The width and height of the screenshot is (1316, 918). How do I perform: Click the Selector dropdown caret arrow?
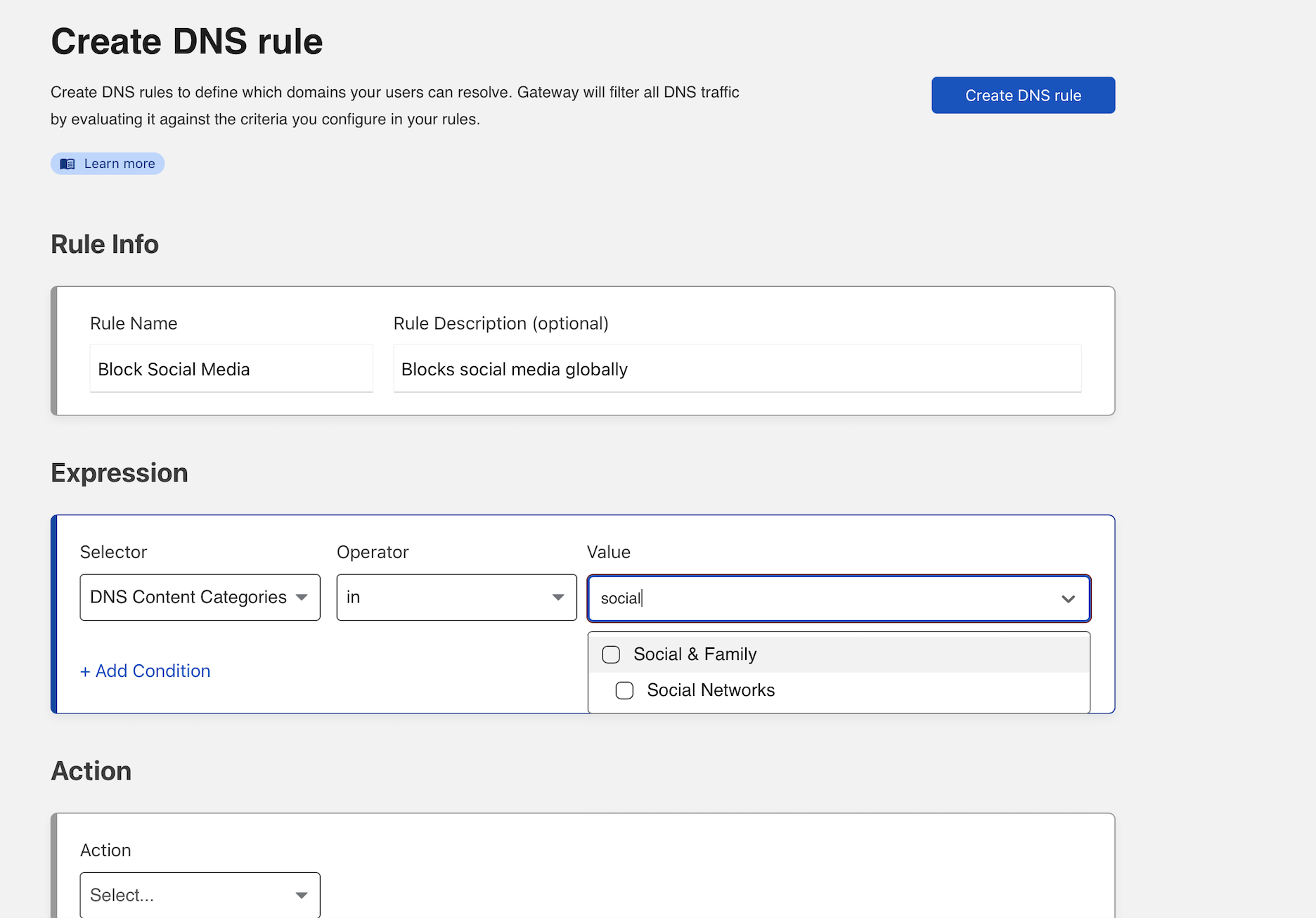click(x=302, y=597)
